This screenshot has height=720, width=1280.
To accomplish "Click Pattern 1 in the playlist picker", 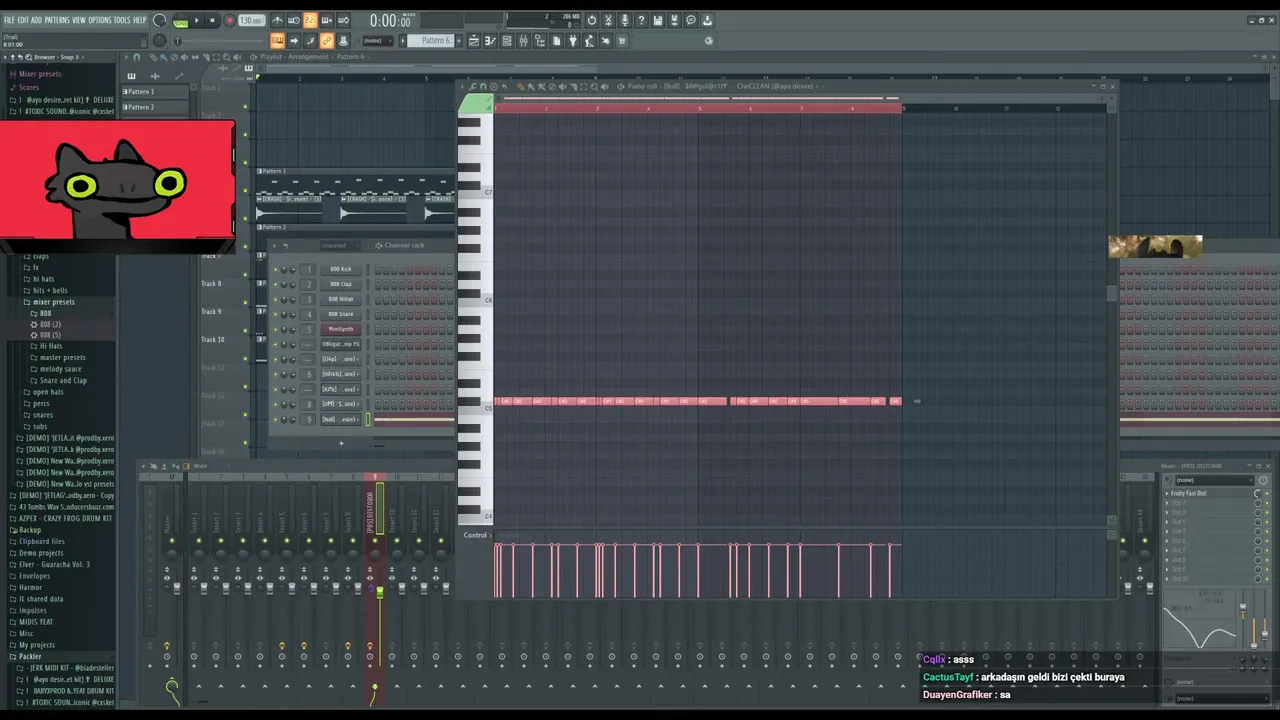I will [156, 91].
